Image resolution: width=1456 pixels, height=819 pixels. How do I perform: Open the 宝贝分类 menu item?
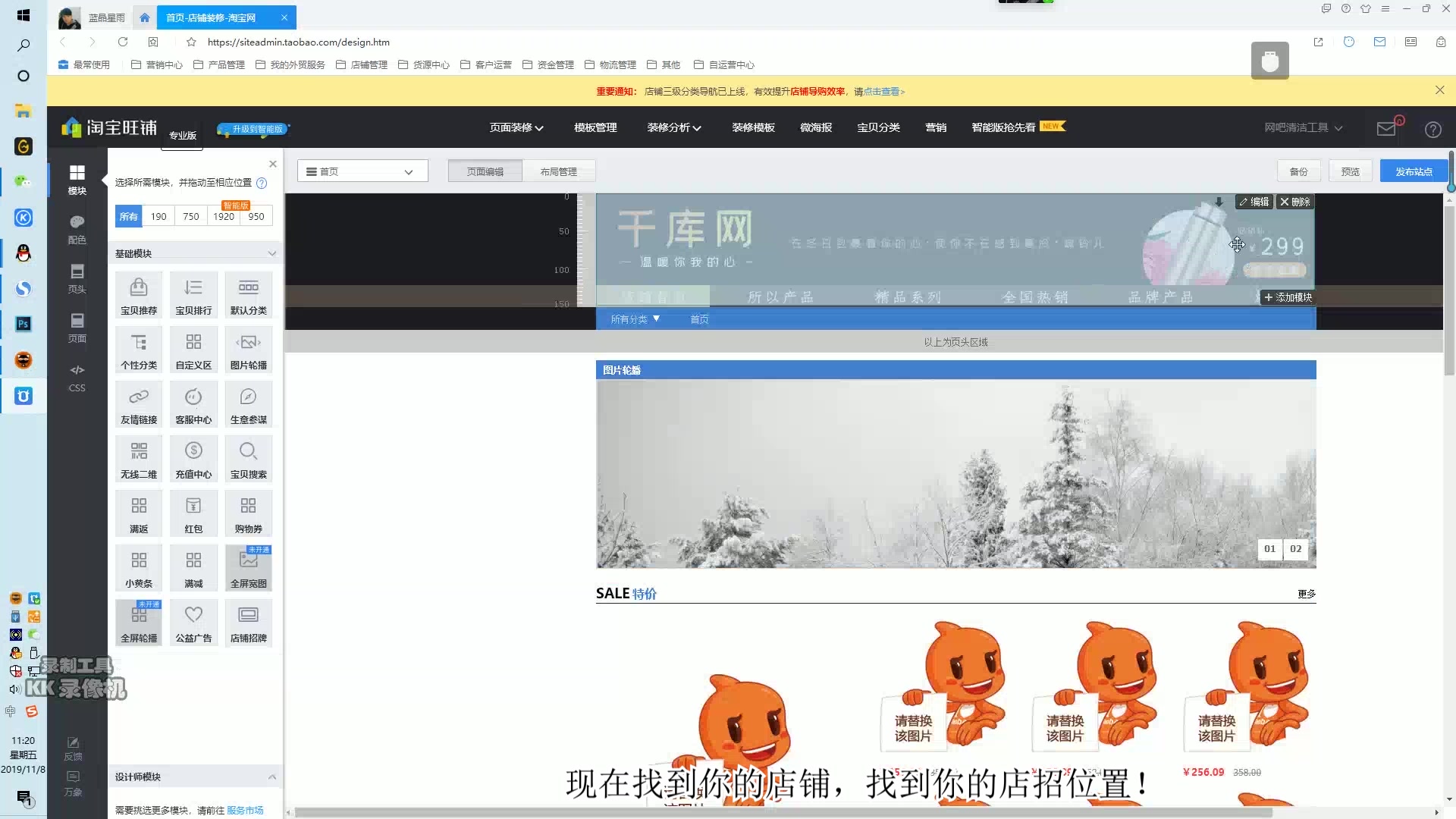tap(878, 127)
